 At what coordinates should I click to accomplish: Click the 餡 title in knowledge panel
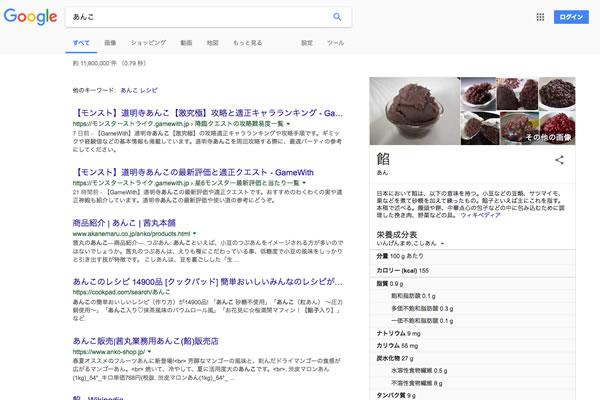click(383, 159)
